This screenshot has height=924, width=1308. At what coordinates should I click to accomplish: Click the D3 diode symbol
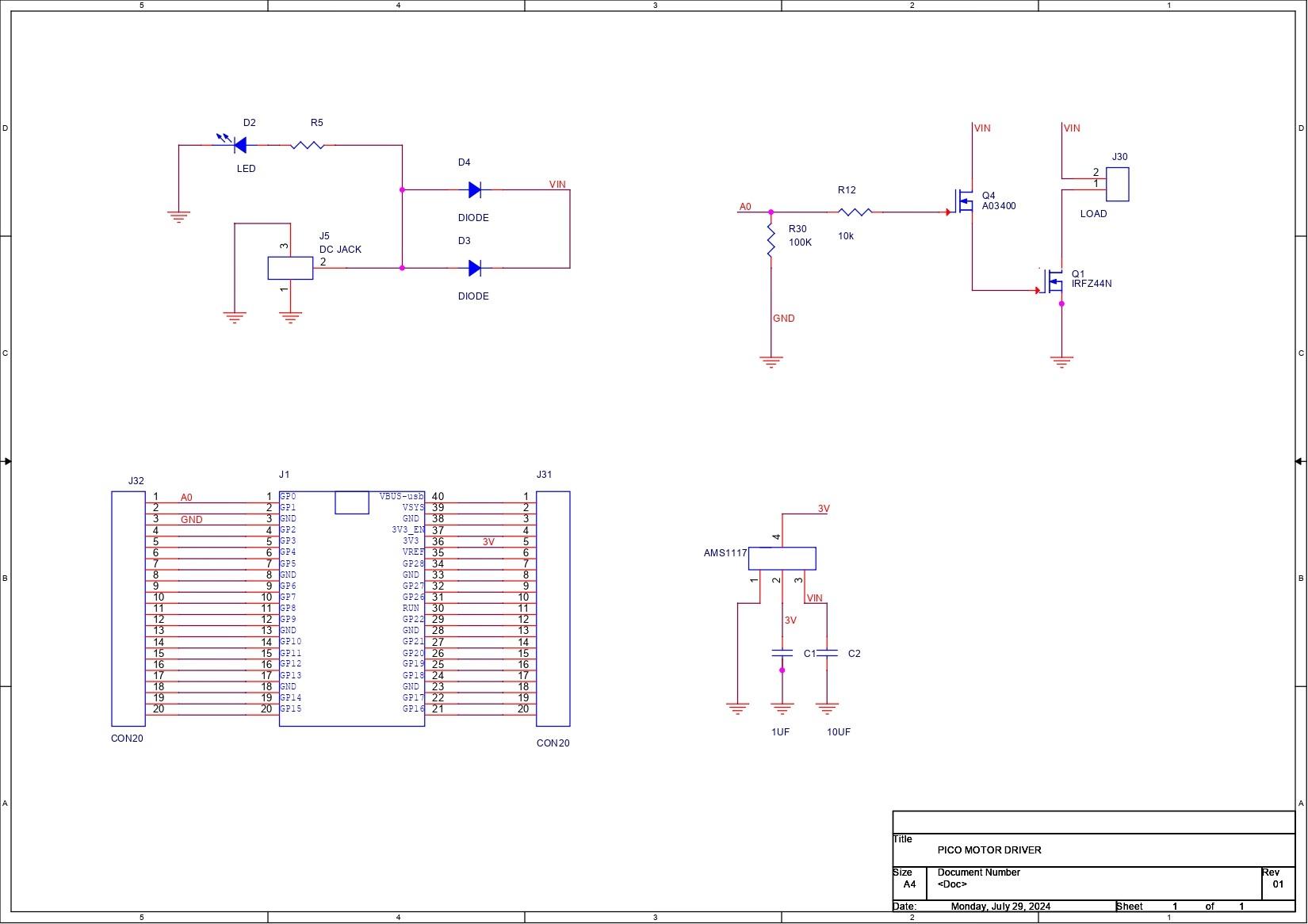pos(475,268)
